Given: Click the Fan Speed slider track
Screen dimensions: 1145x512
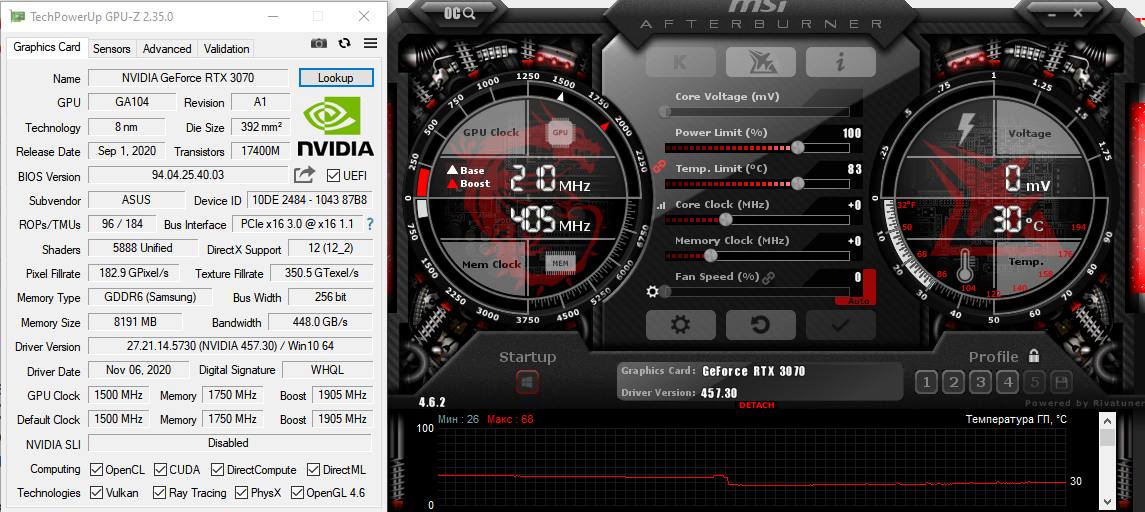Looking at the screenshot, I should point(756,291).
